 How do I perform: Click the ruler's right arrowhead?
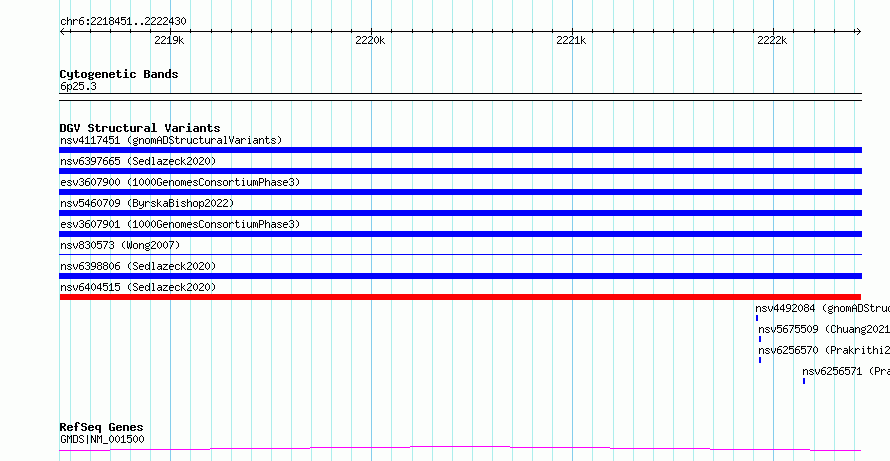click(x=858, y=32)
